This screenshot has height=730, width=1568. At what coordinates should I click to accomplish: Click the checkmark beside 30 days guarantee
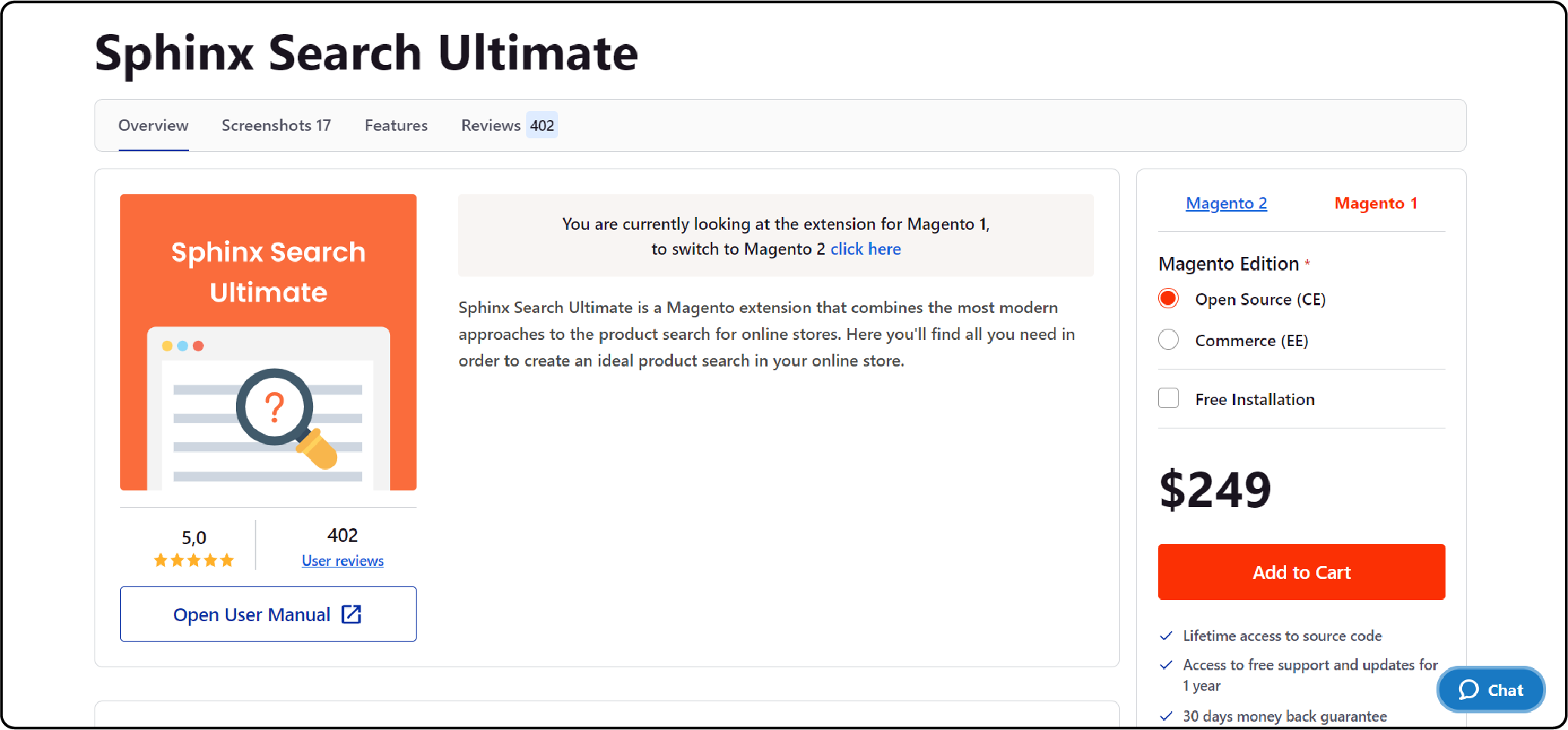point(1166,716)
